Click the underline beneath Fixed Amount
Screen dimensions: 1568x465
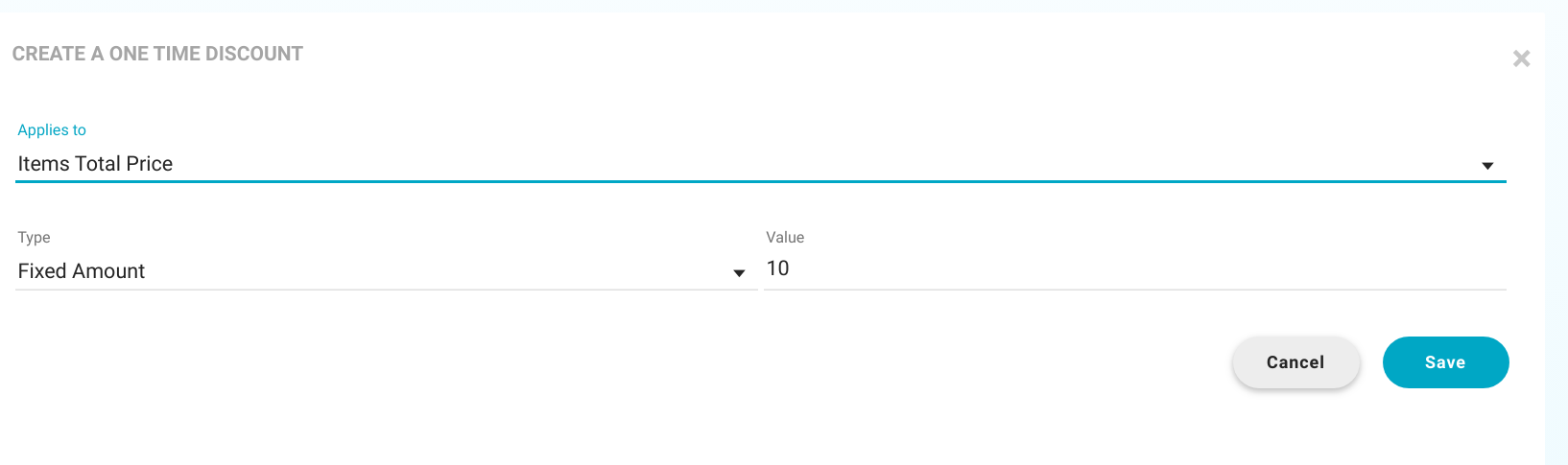tap(386, 289)
